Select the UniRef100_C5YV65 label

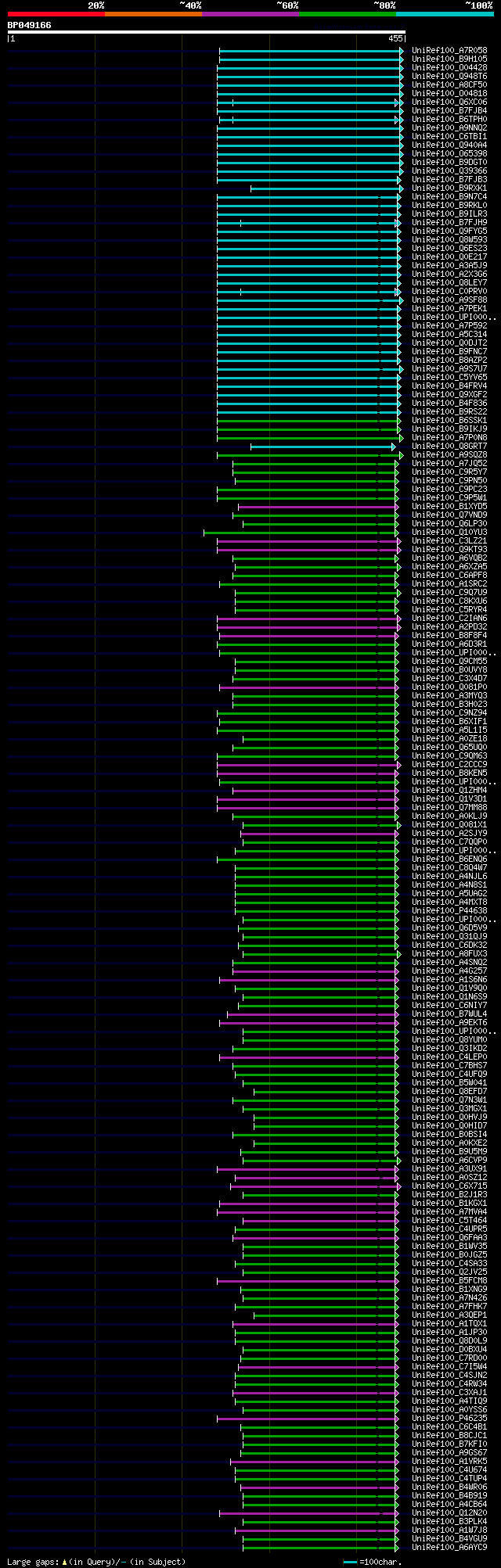pos(449,378)
